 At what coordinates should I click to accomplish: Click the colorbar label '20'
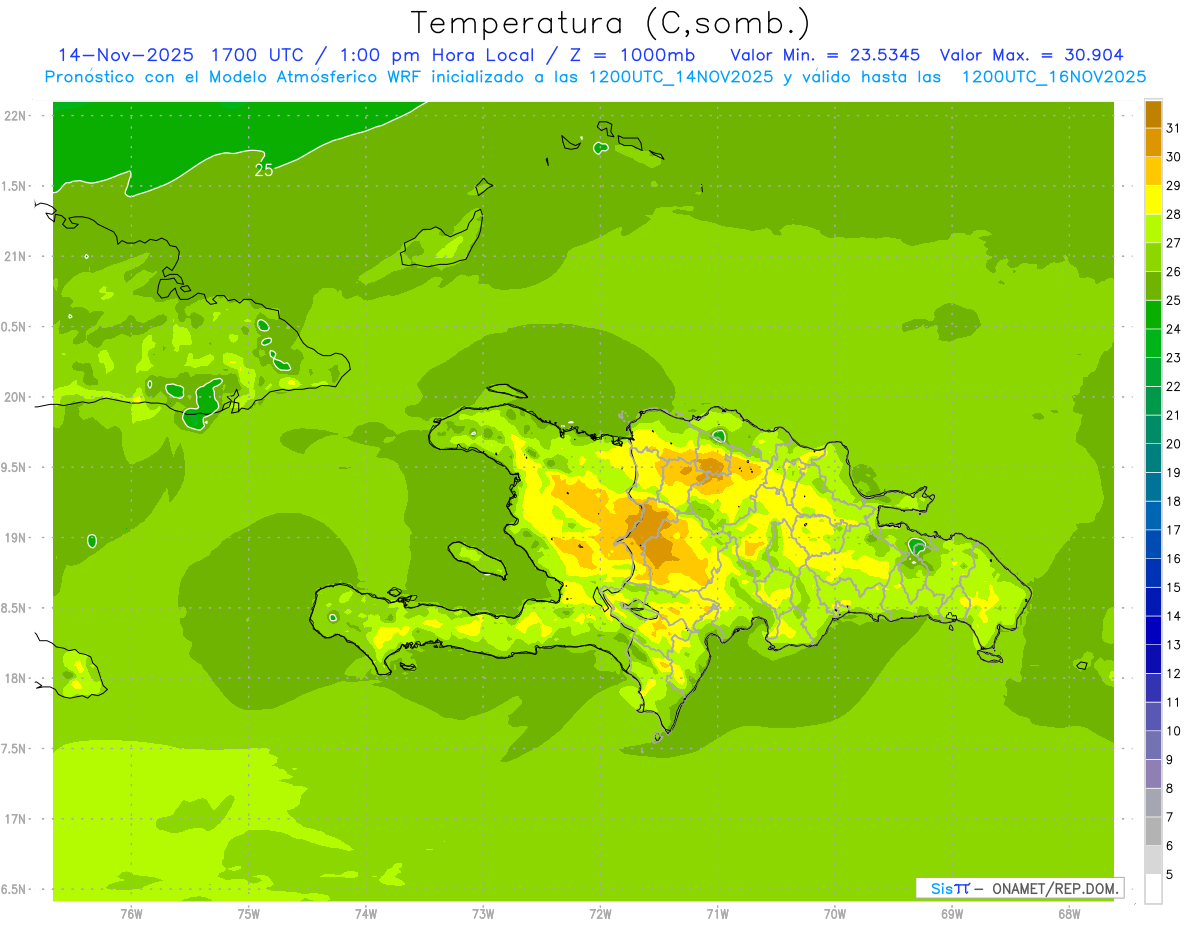[1174, 444]
